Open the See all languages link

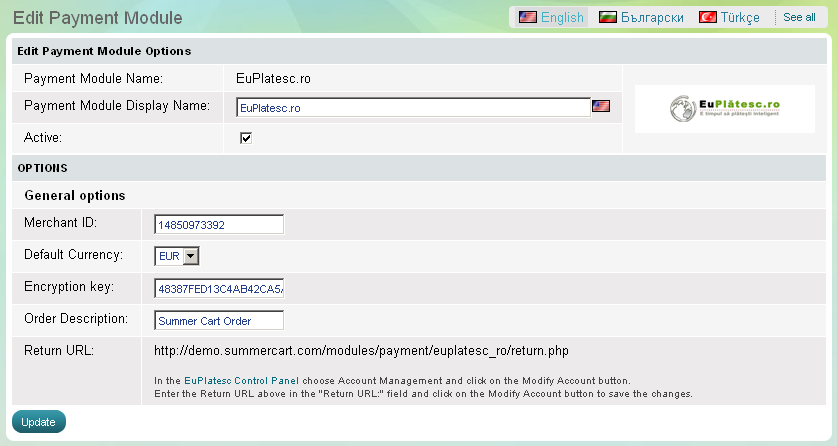point(799,17)
